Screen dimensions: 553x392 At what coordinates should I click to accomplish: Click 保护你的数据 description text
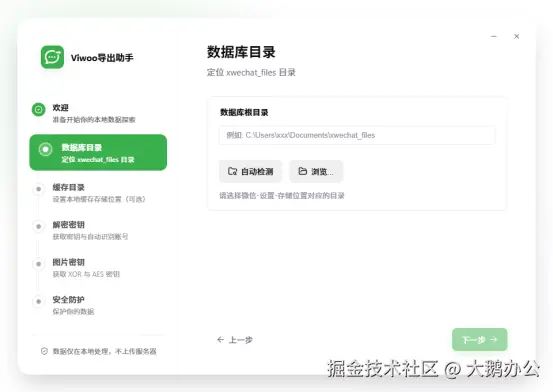[x=73, y=312]
